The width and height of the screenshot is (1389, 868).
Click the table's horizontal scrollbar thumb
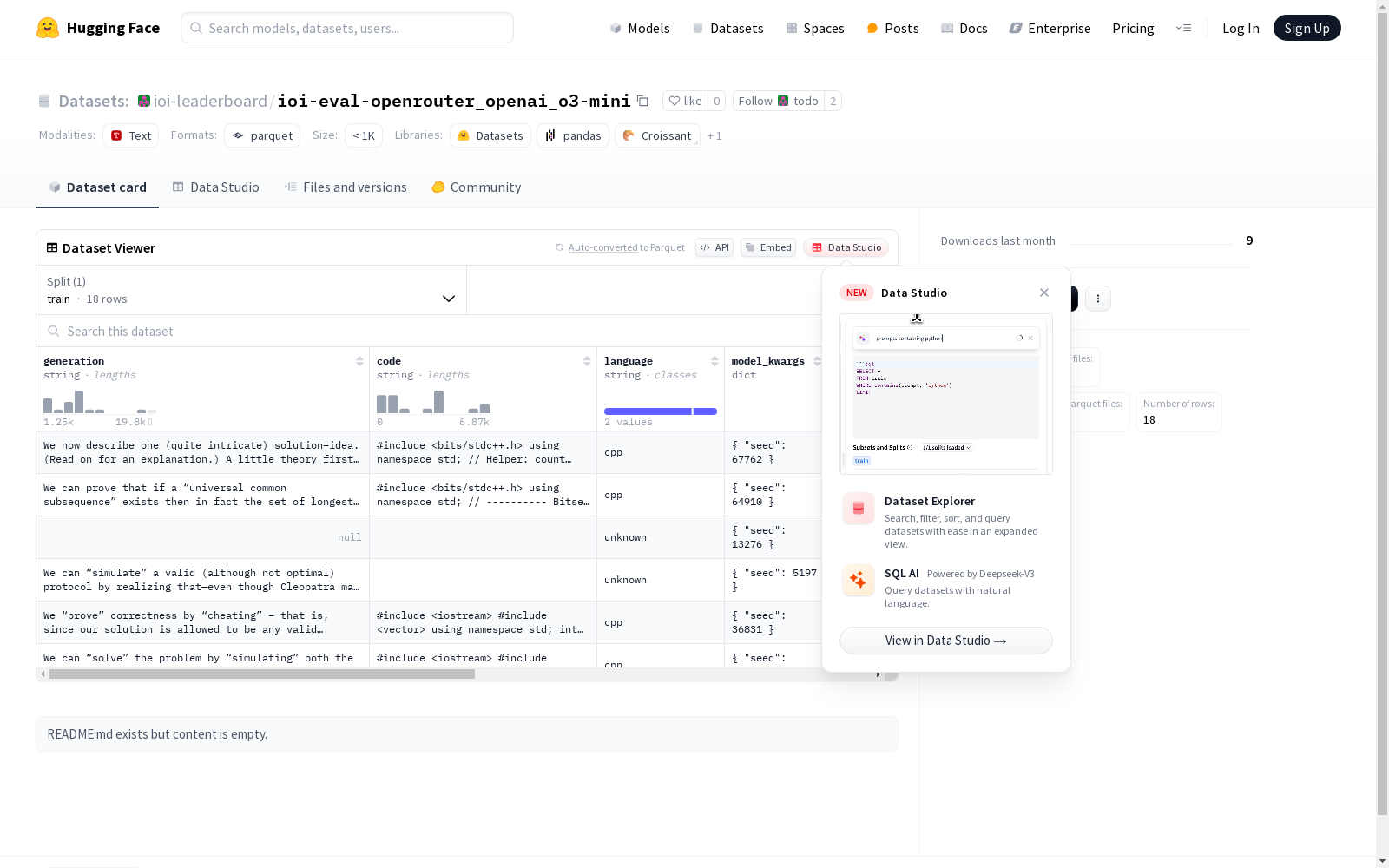click(x=262, y=674)
